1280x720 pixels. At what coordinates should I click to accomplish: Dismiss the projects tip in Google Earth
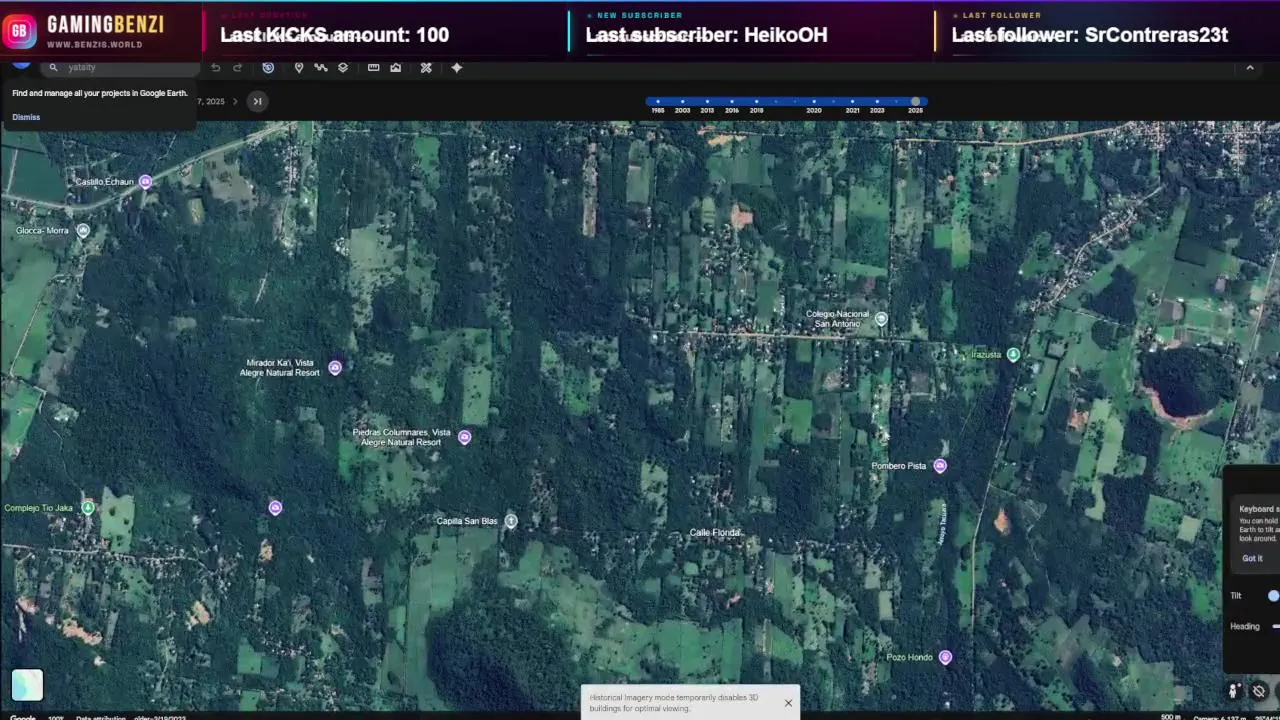pyautogui.click(x=26, y=117)
